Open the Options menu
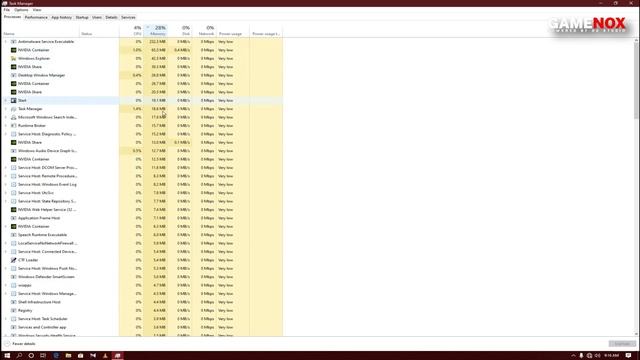Screen dimensions: 640x360 [x=21, y=10]
